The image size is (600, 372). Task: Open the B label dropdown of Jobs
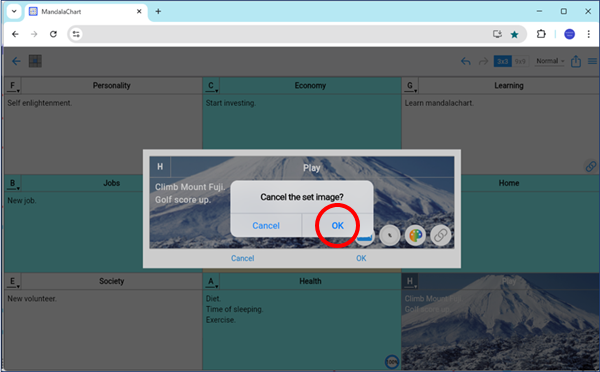13,183
